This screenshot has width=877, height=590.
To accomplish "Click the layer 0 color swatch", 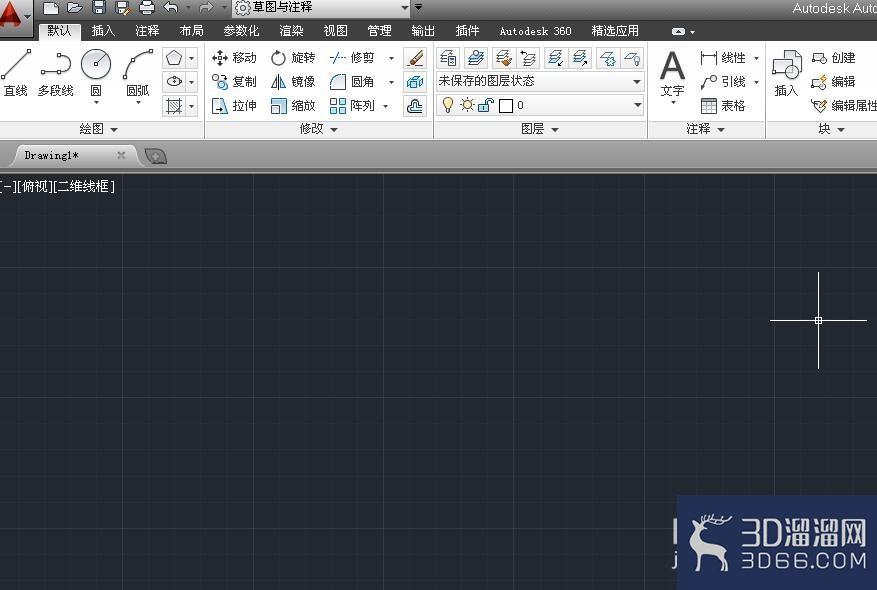I will (x=506, y=106).
